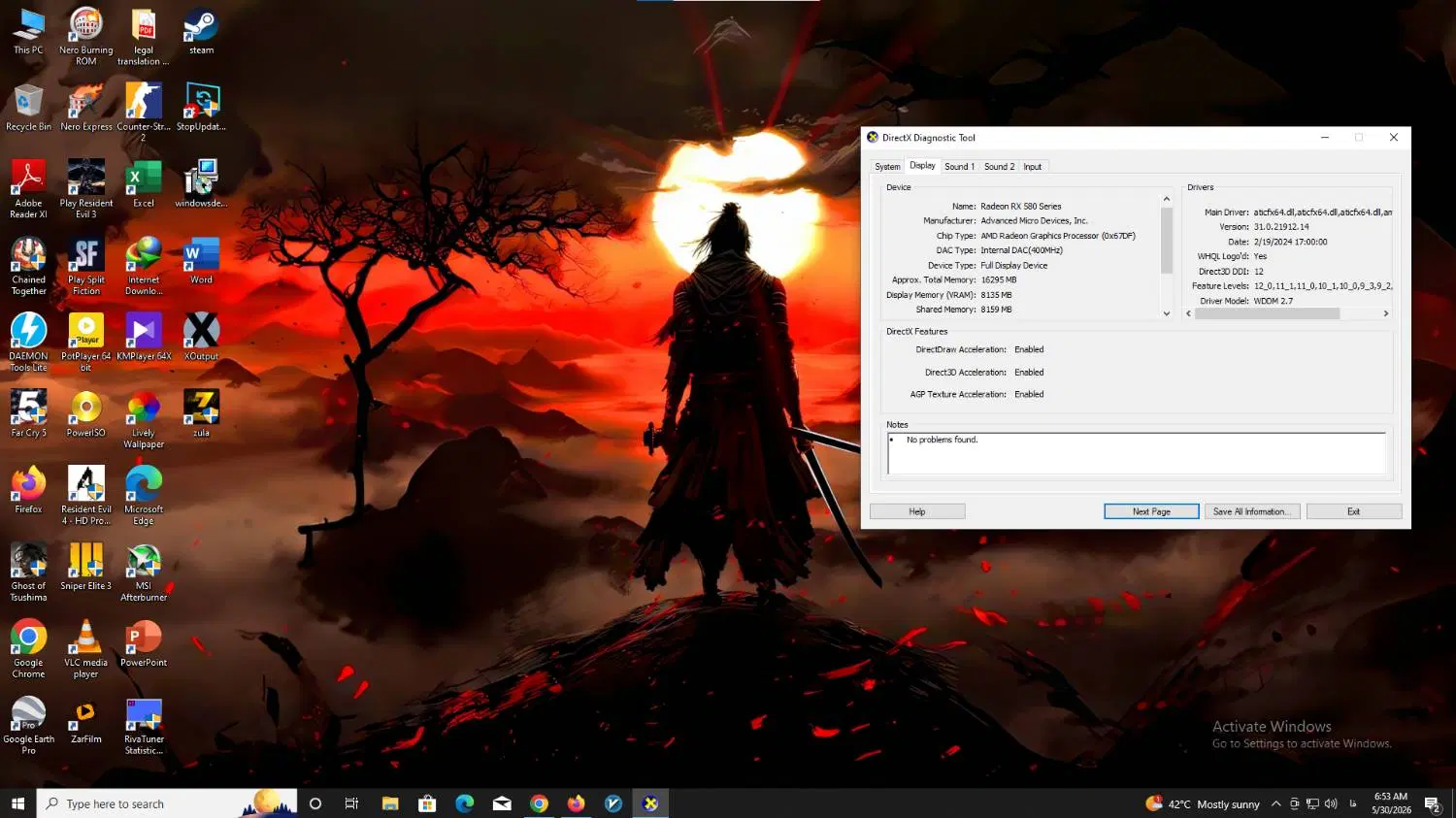
Task: Select the Chained Together game icon
Action: click(x=28, y=267)
